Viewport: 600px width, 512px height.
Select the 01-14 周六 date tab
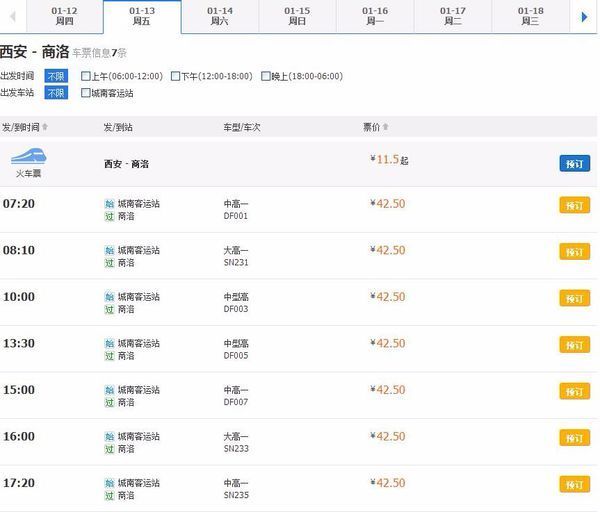pos(220,16)
